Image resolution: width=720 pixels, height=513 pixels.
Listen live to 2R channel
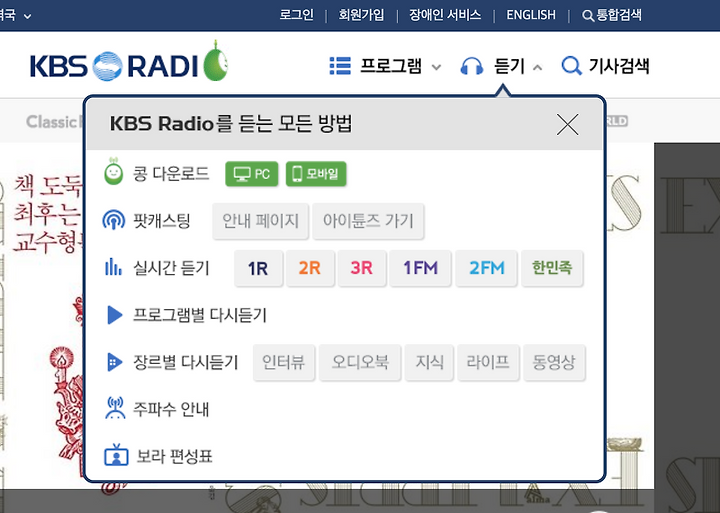(310, 268)
